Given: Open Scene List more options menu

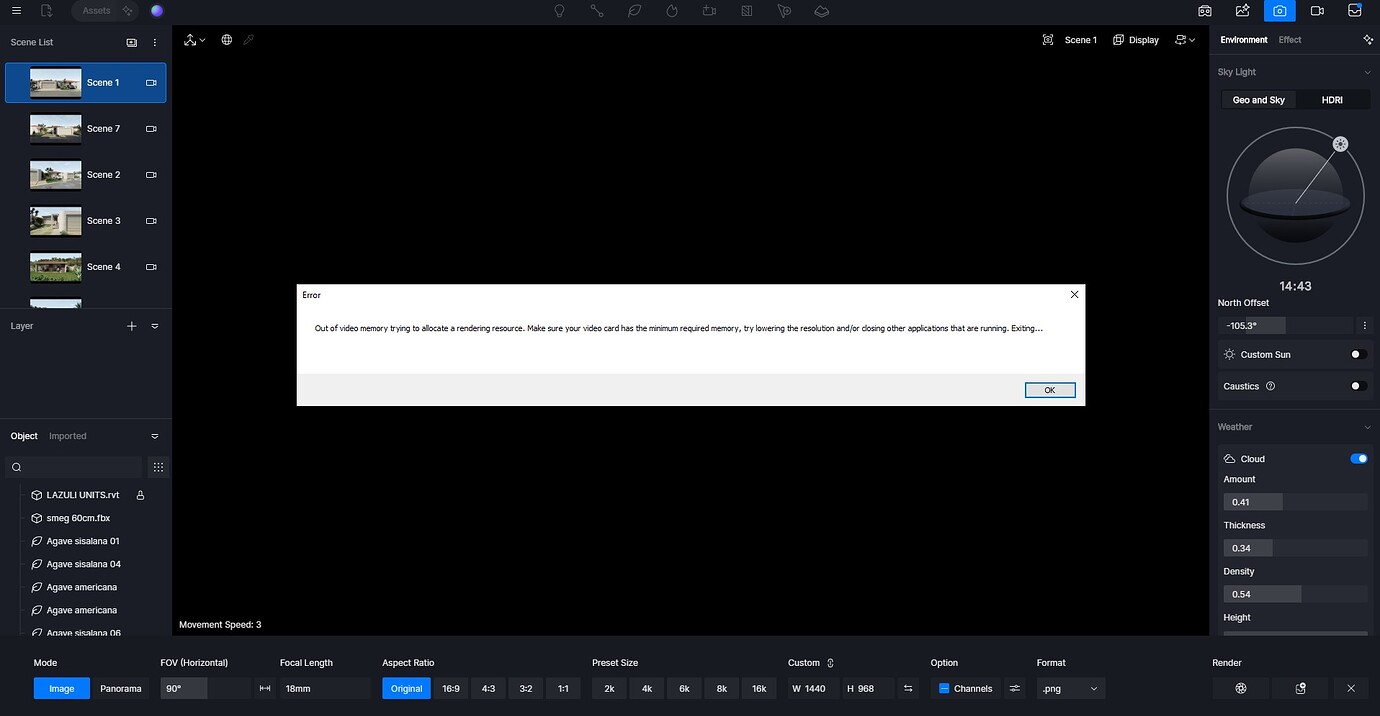Looking at the screenshot, I should 155,43.
